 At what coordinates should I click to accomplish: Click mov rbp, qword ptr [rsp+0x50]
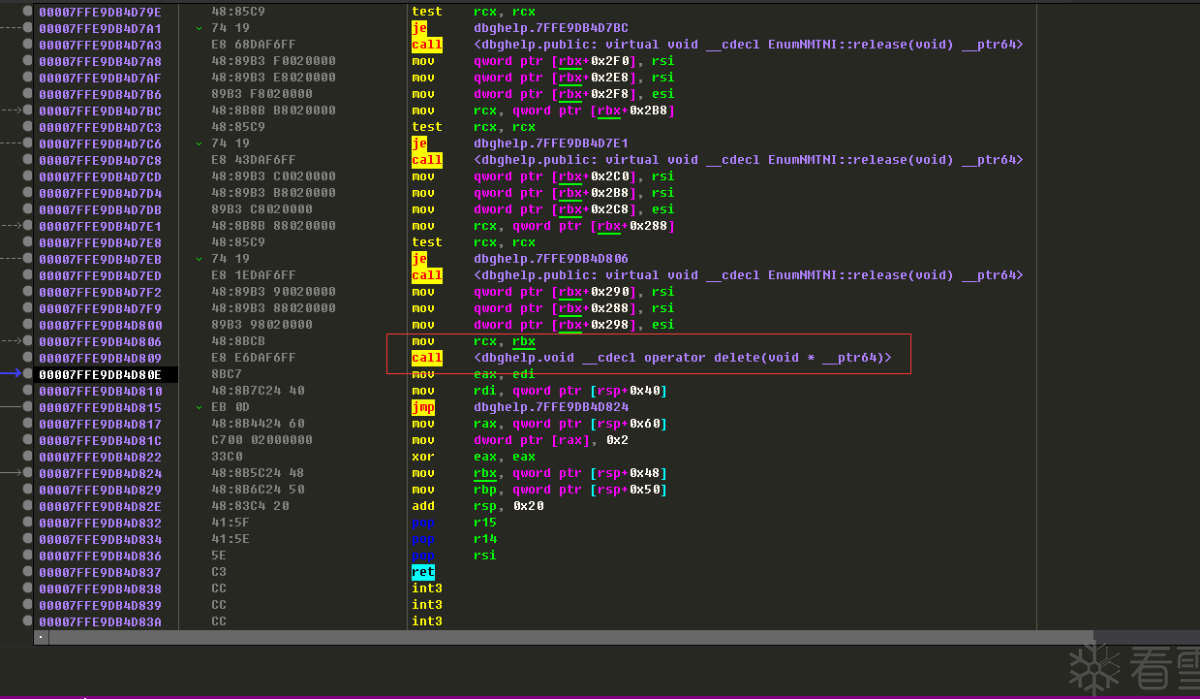540,489
